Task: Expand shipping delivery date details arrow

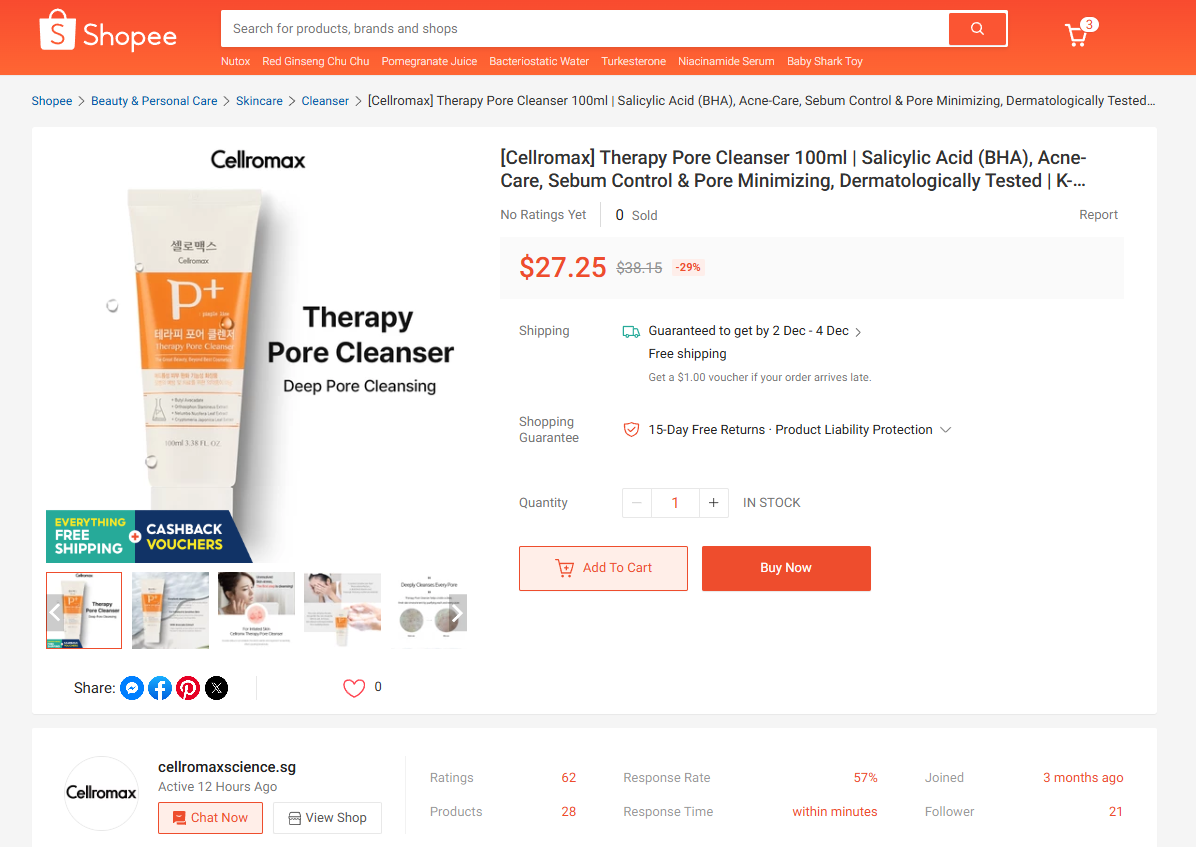Action: pyautogui.click(x=858, y=332)
